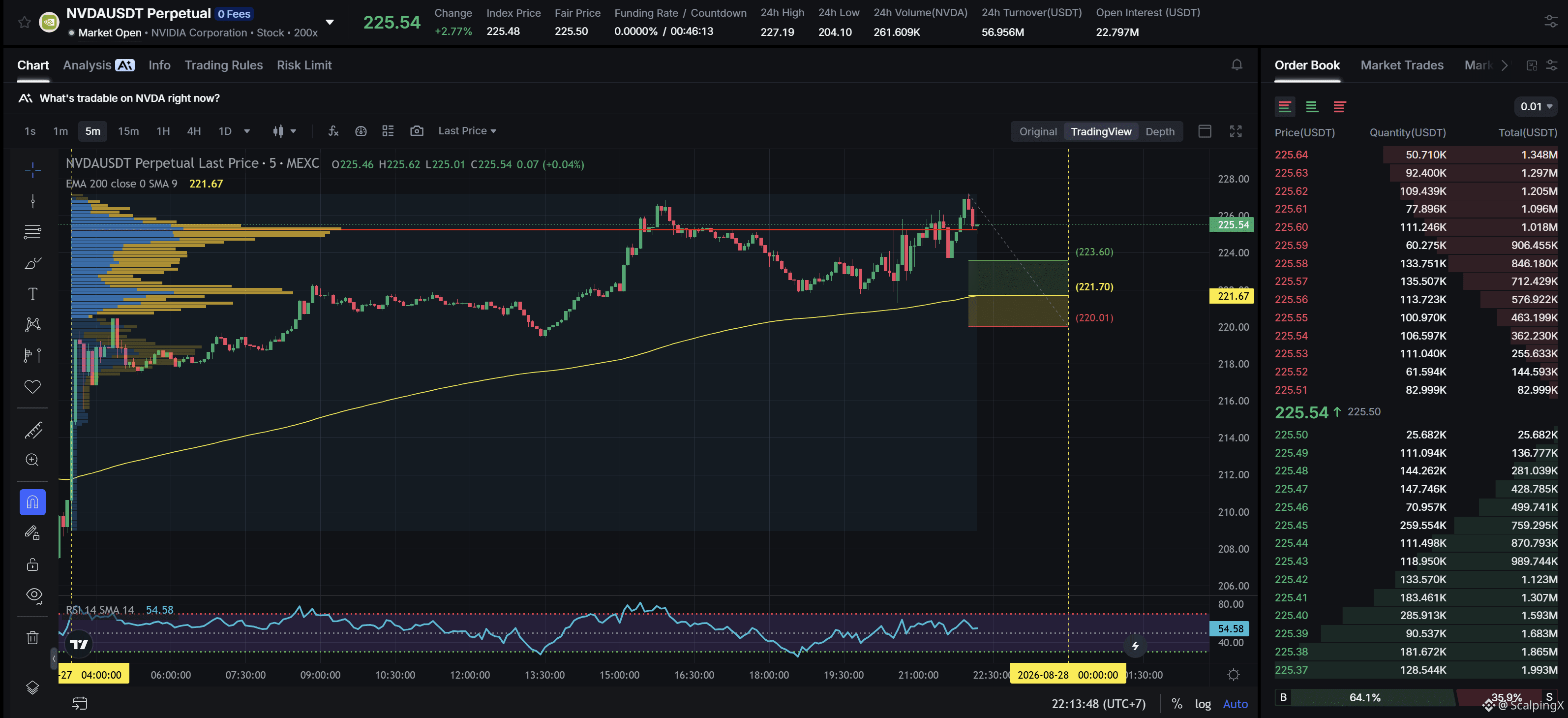Remove drawings with the trash icon
The image size is (1568, 718).
(33, 637)
